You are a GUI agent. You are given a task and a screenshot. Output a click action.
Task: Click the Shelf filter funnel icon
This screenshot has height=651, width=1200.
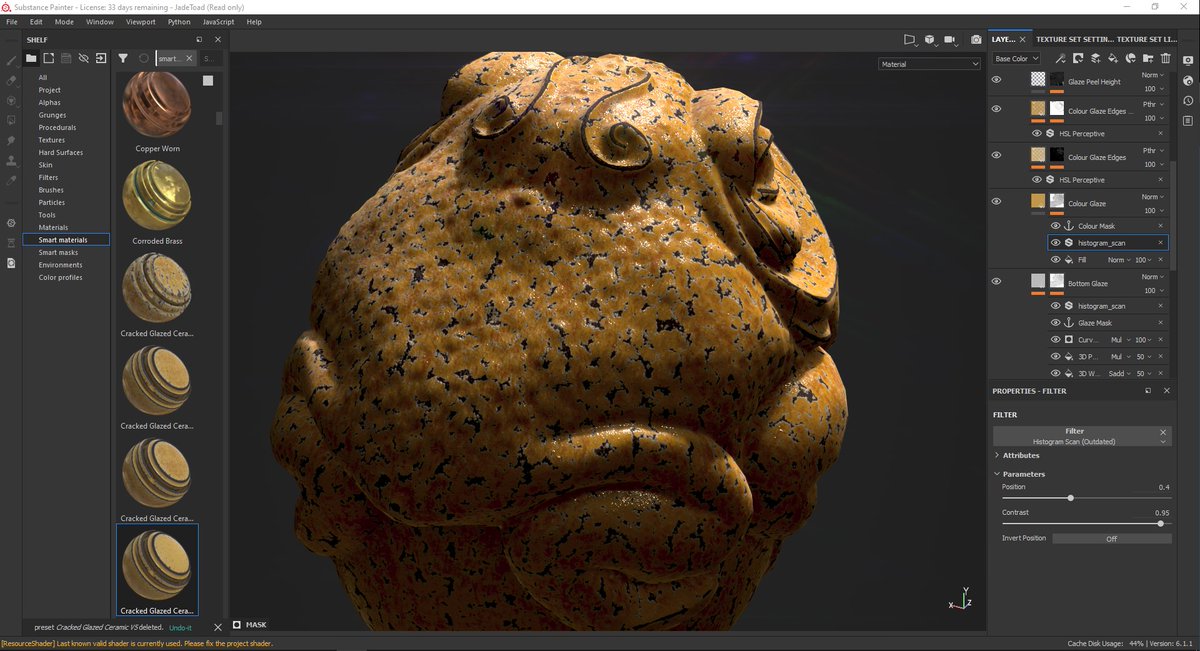[x=123, y=58]
